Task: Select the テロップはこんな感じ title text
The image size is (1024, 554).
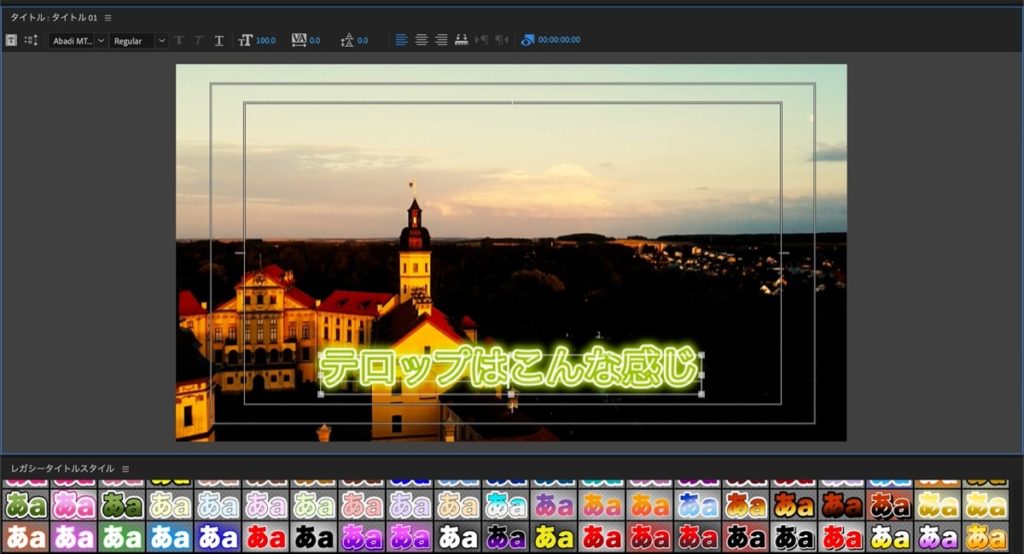Action: click(x=510, y=368)
